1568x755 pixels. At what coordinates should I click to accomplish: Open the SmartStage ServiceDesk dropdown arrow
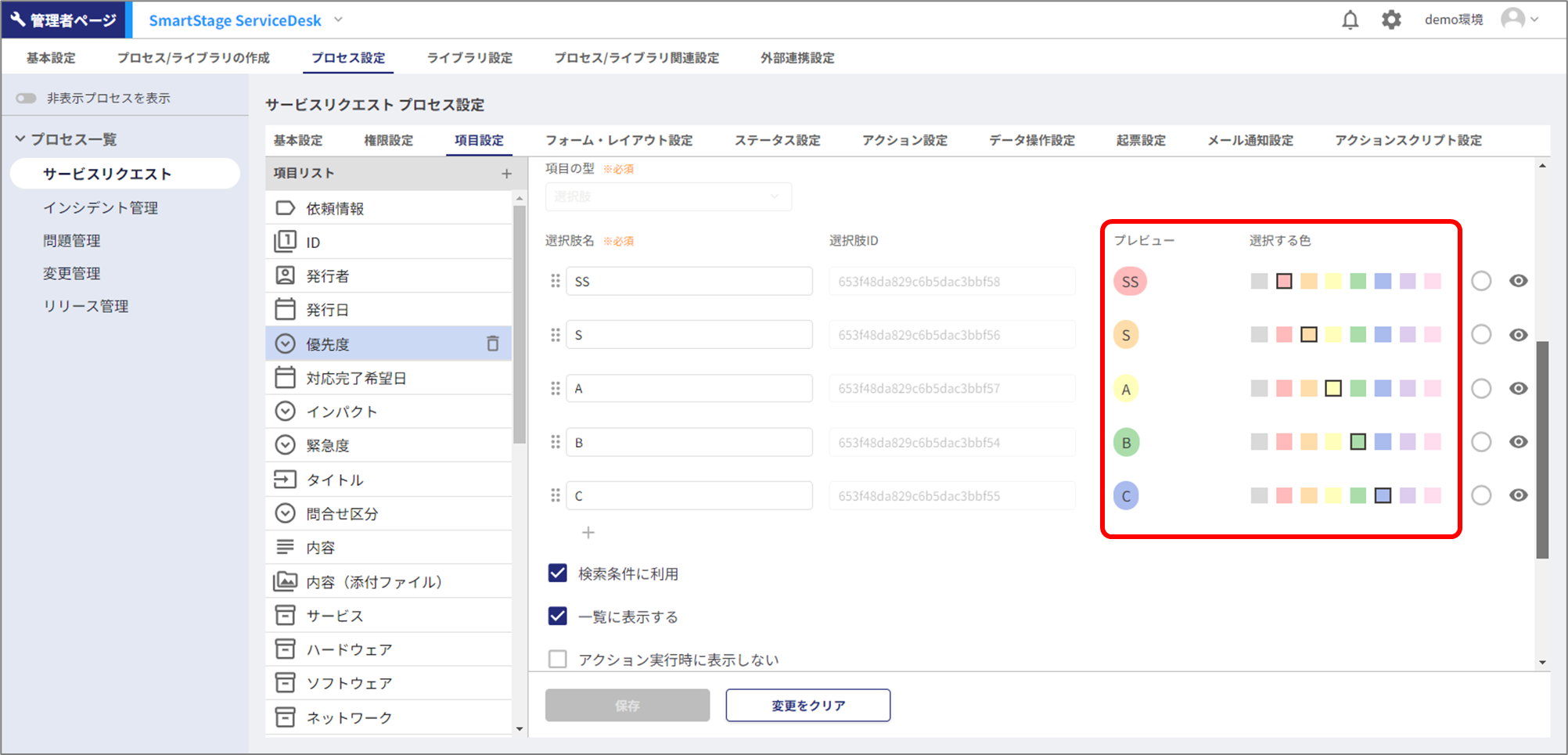[x=339, y=20]
